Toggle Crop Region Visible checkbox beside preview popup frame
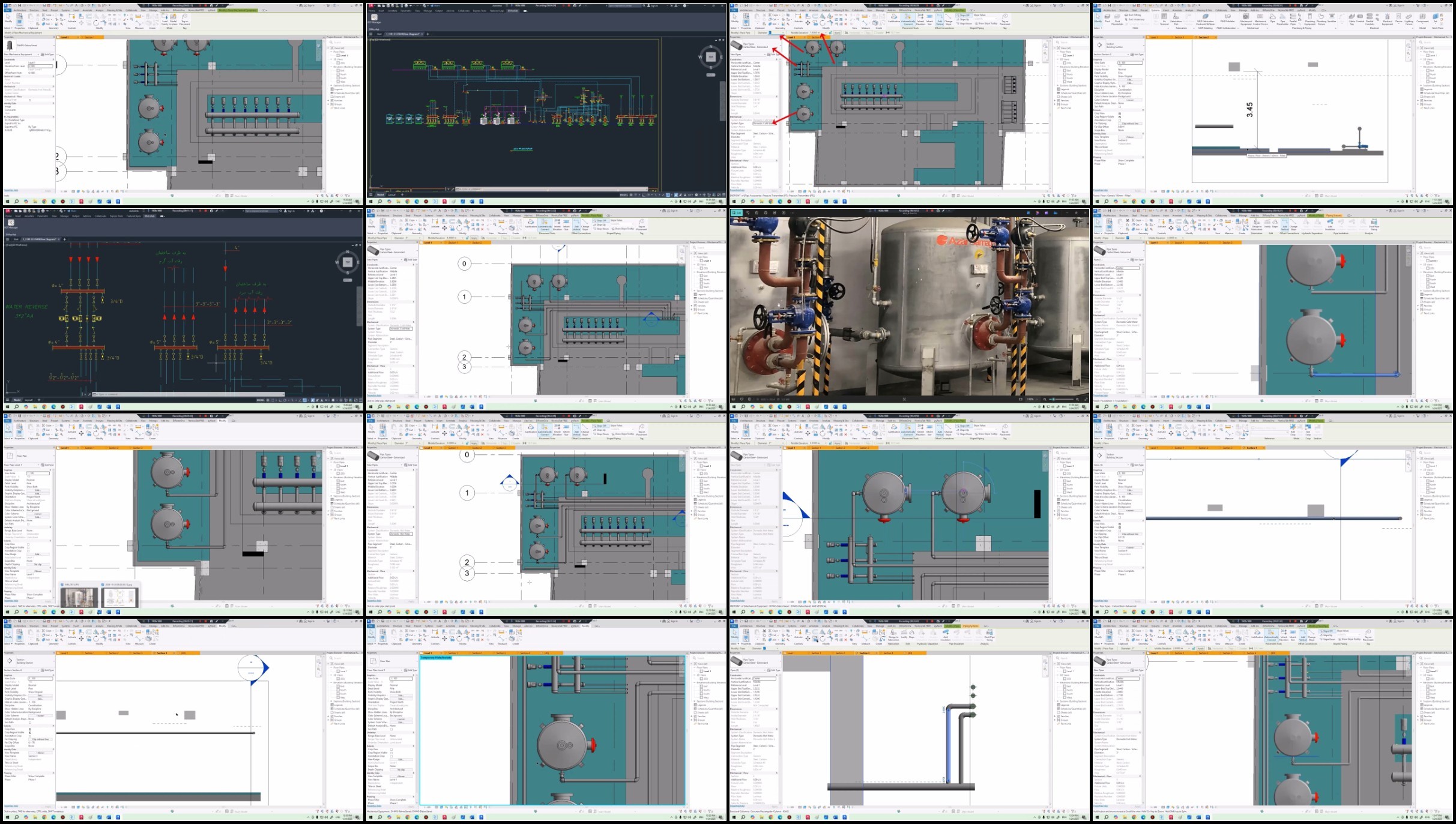This screenshot has height=824, width=1456. [28, 548]
